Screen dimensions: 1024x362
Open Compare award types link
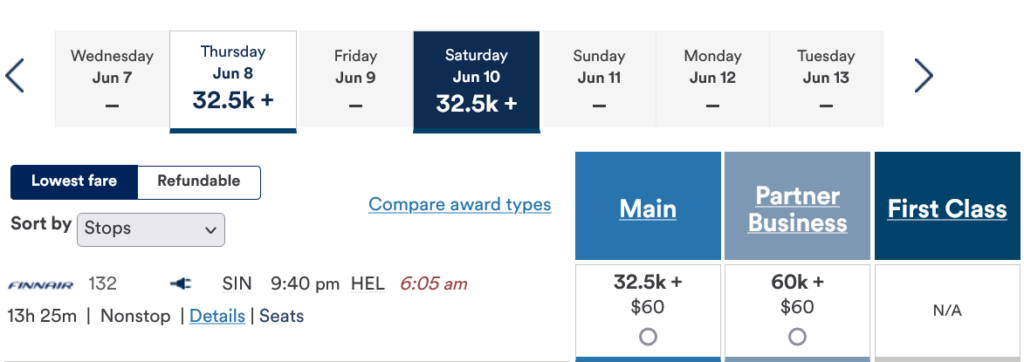(x=460, y=205)
